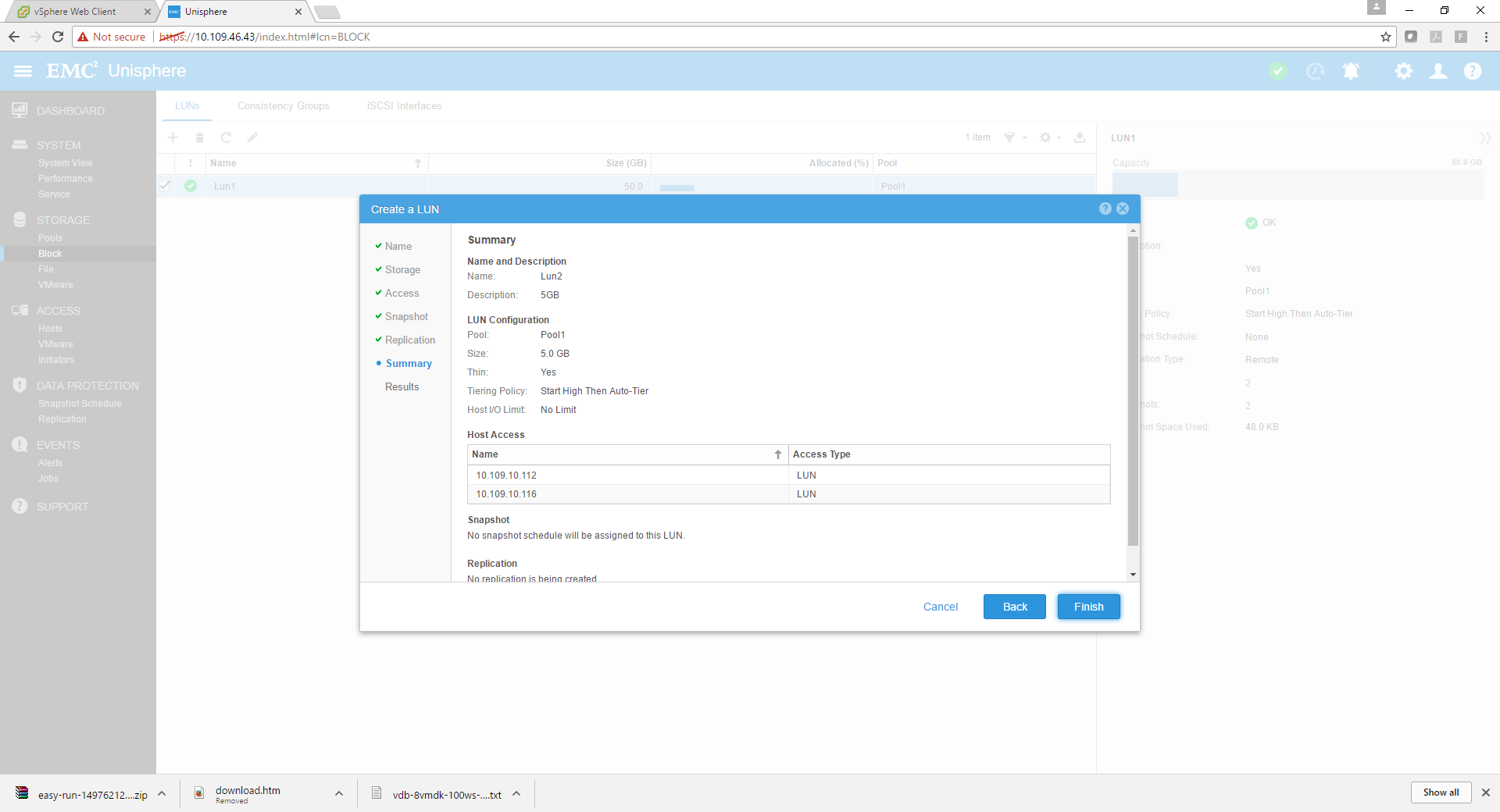Open the settings gear in header
Screen dimensions: 1500x812
1403,71
